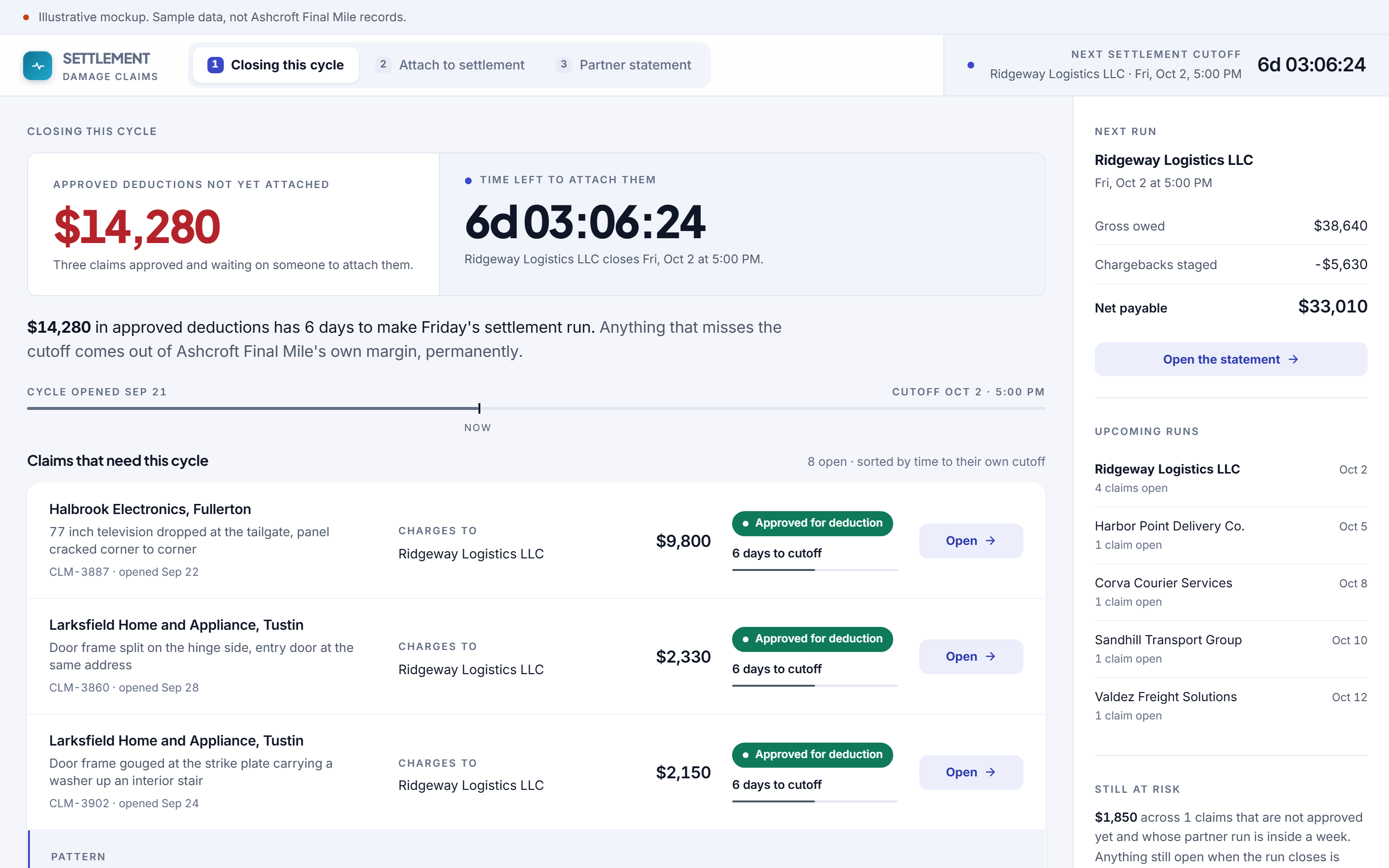This screenshot has height=868, width=1389.
Task: Select Valdez Freight Solutions upcoming run
Action: [1231, 705]
